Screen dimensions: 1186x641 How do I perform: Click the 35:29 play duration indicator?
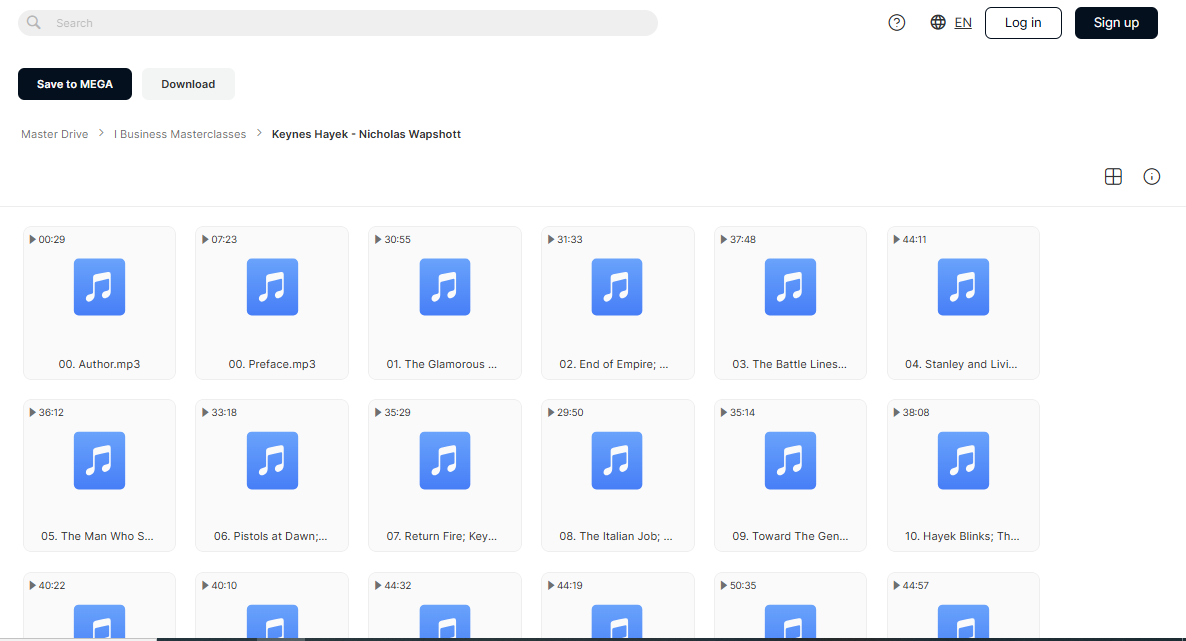[393, 412]
